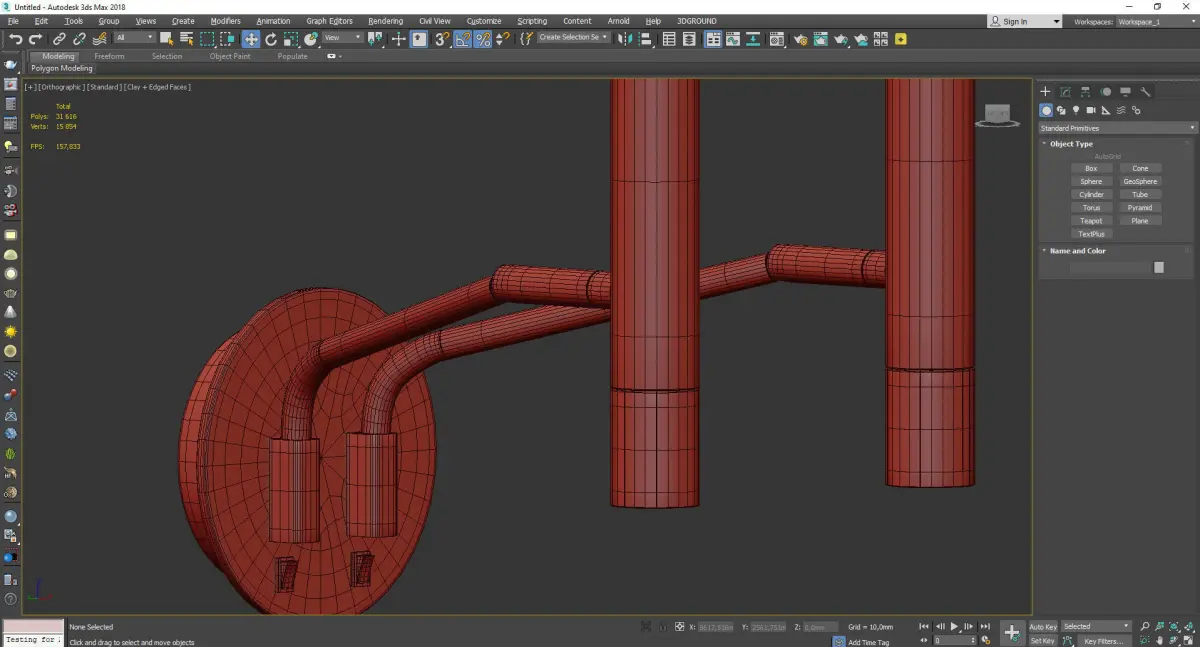Click the Teapot primitive button

click(1091, 221)
